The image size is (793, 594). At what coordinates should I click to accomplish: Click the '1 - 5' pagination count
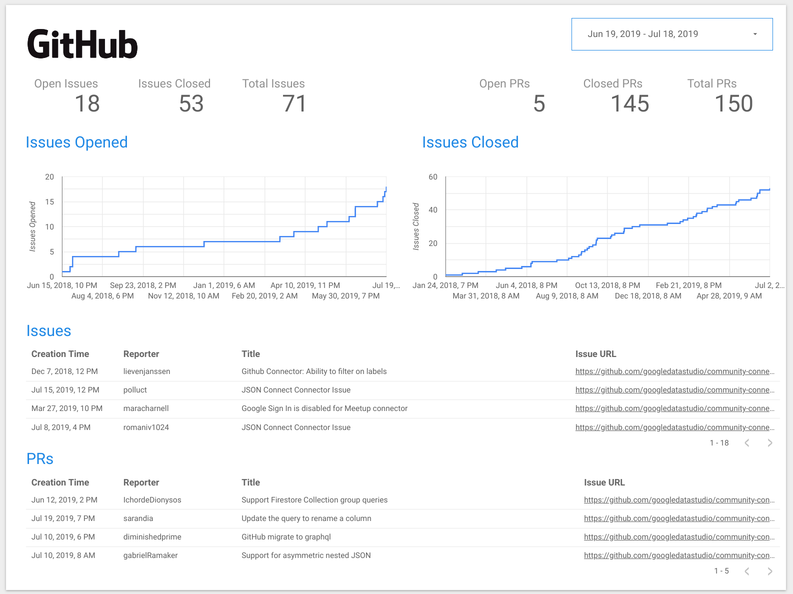coord(722,571)
